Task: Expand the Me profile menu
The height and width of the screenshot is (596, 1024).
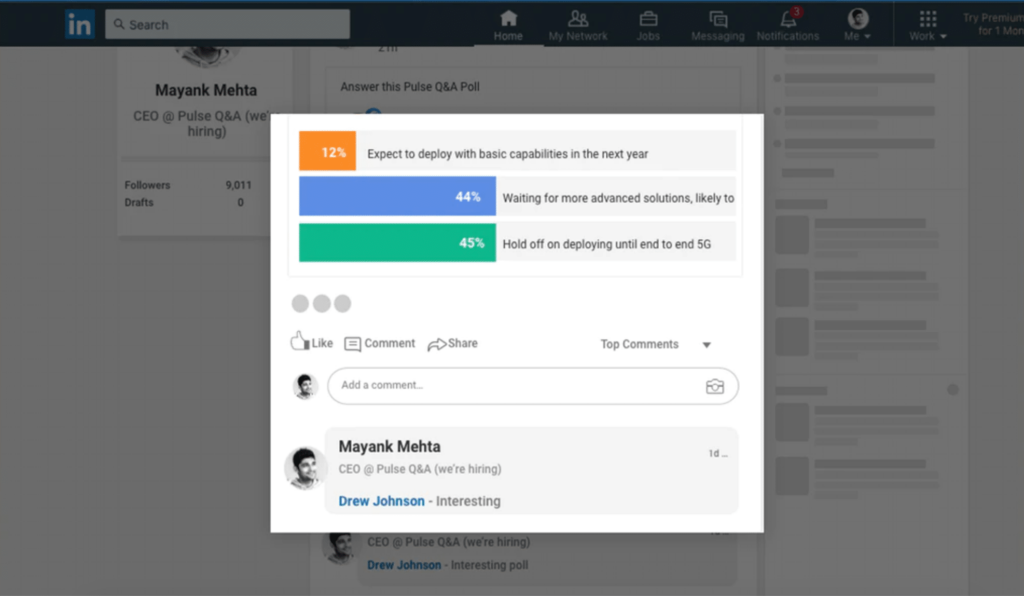Action: (x=858, y=25)
